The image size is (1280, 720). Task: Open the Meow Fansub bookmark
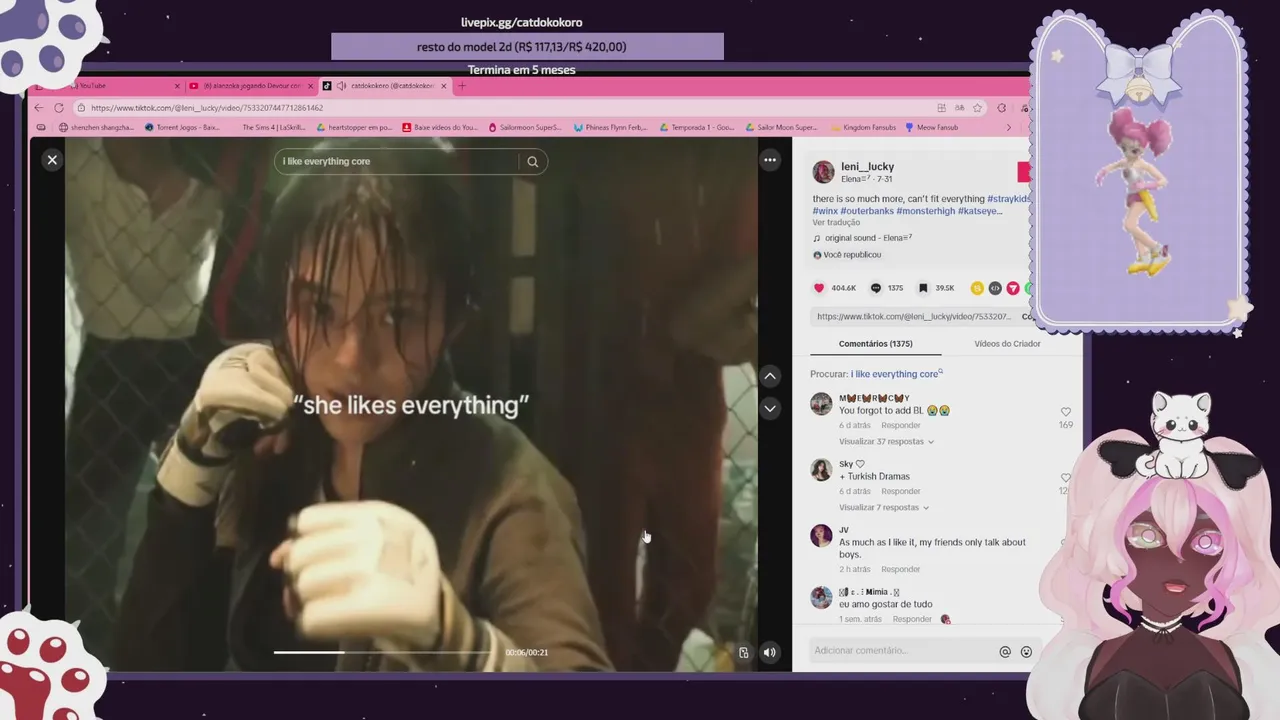(x=931, y=128)
